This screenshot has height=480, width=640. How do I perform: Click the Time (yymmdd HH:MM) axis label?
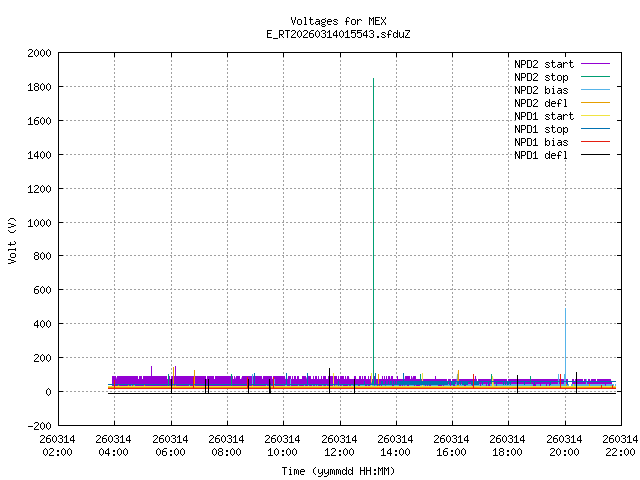337,470
